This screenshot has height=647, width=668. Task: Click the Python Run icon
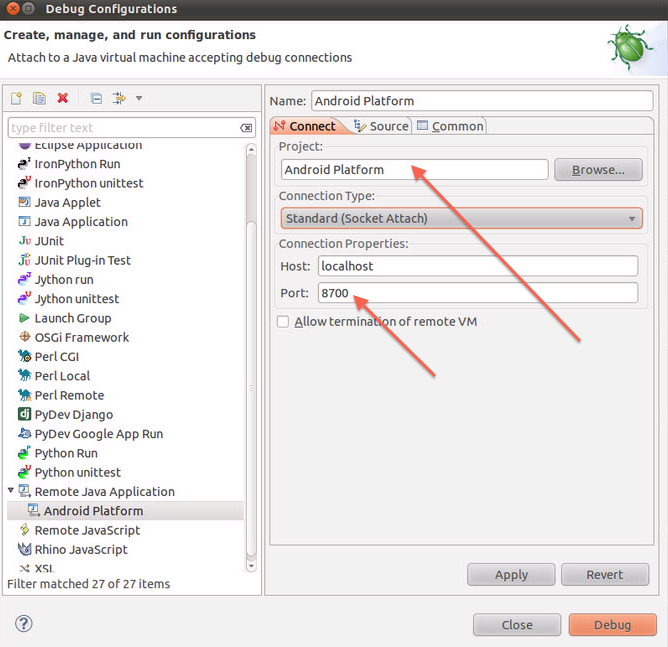click(24, 453)
